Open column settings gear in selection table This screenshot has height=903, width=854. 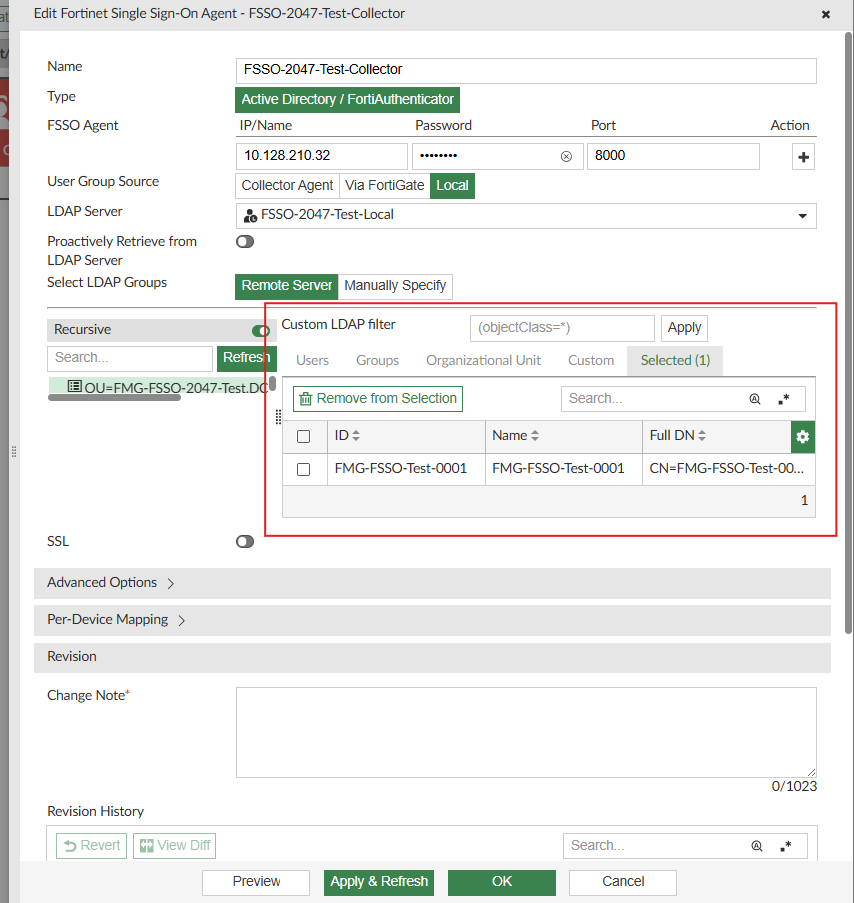point(803,437)
